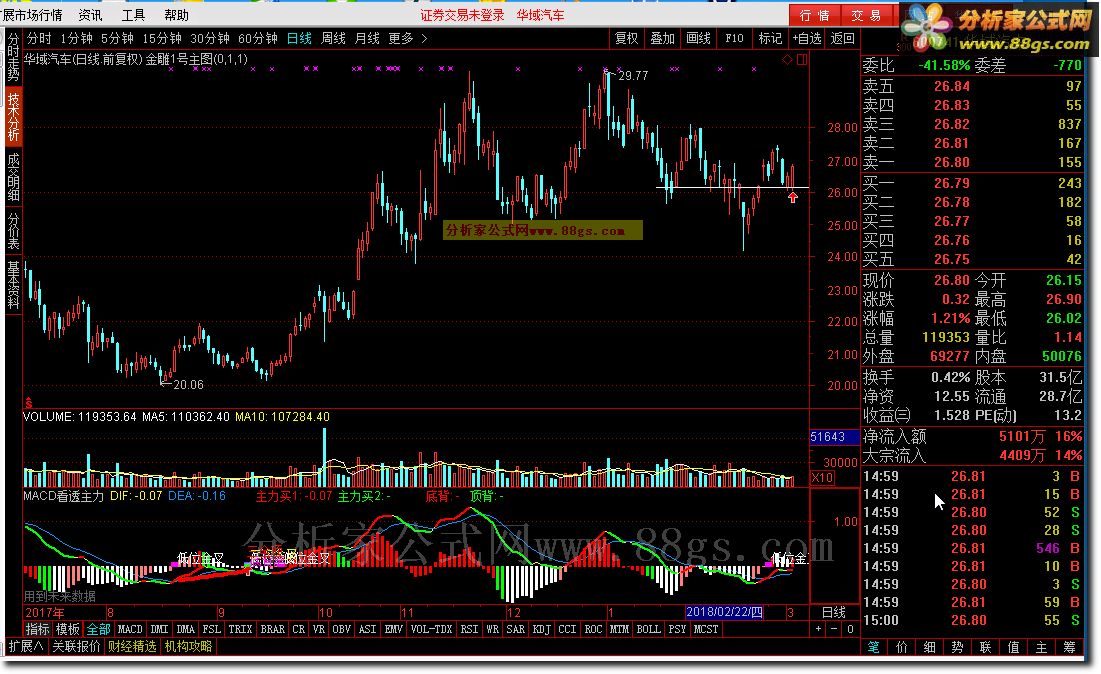Open the 帮助 menu
The height and width of the screenshot is (674, 1101).
point(176,15)
